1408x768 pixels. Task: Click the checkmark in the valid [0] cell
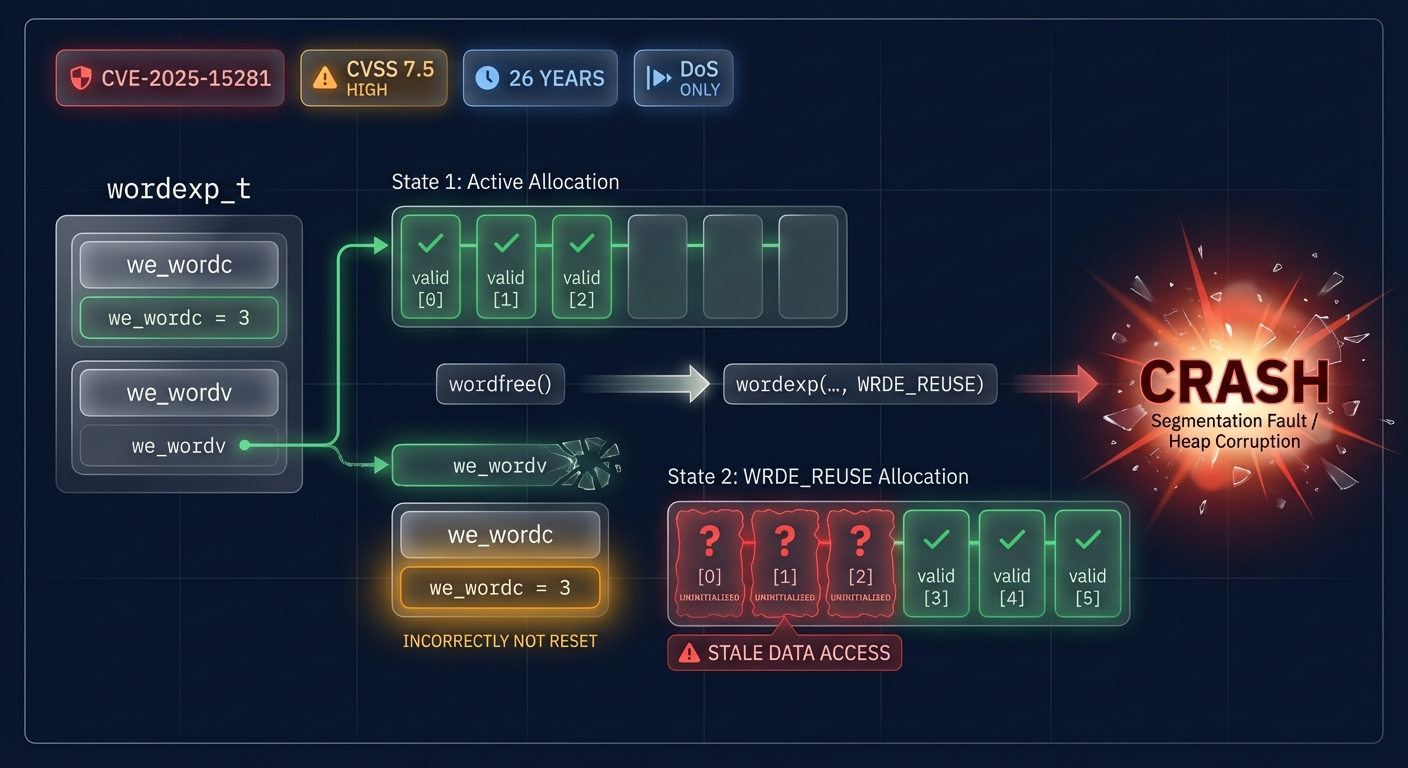coord(430,243)
